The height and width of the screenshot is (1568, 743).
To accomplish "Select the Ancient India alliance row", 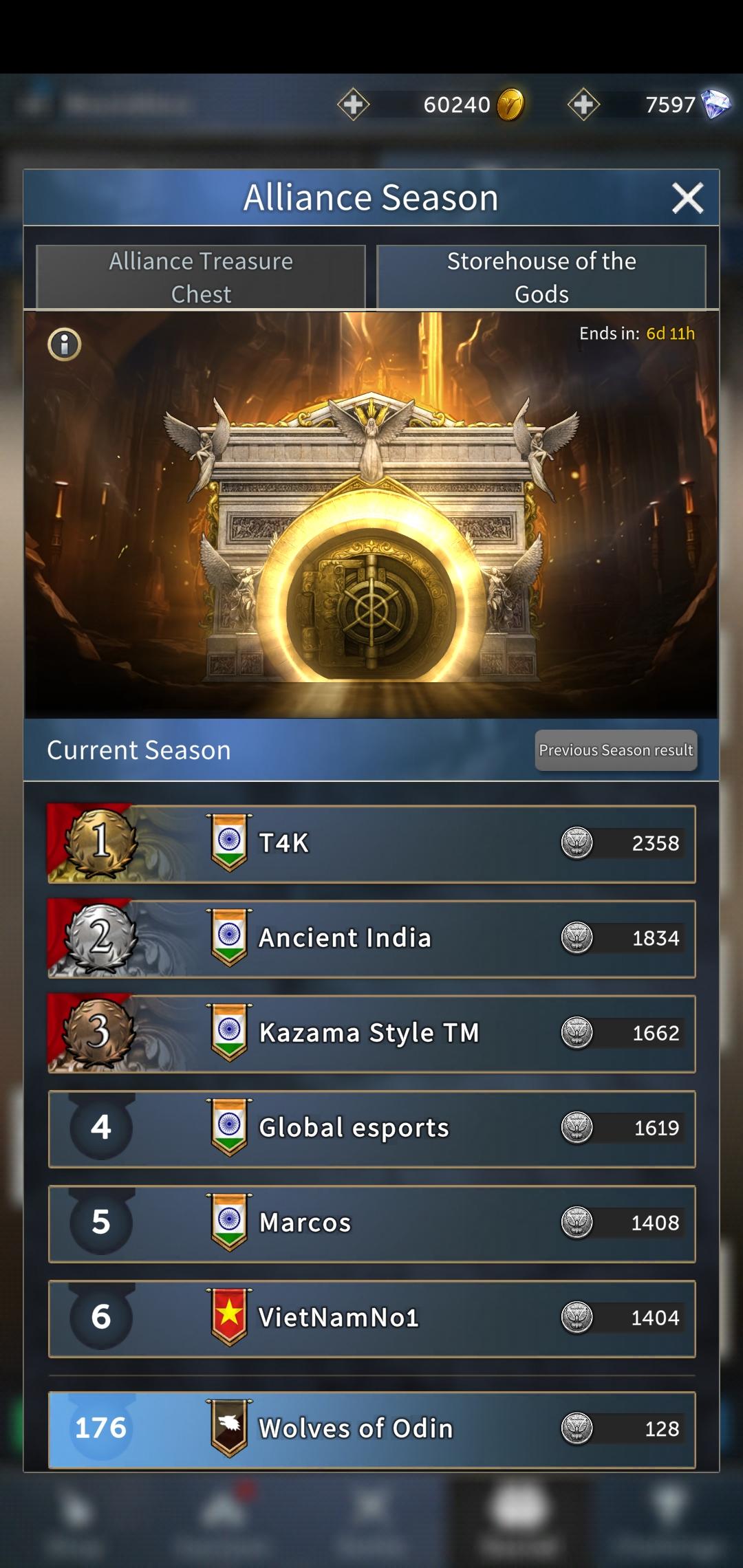I will (x=371, y=939).
